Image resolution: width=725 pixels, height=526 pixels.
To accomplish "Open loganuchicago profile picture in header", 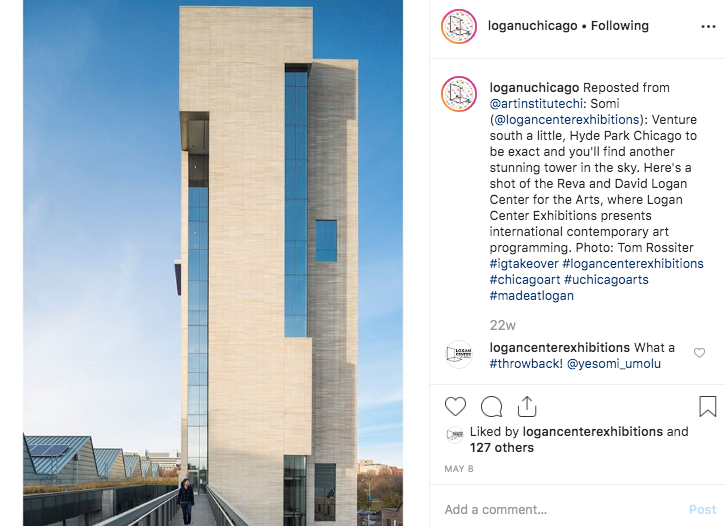I will [459, 27].
